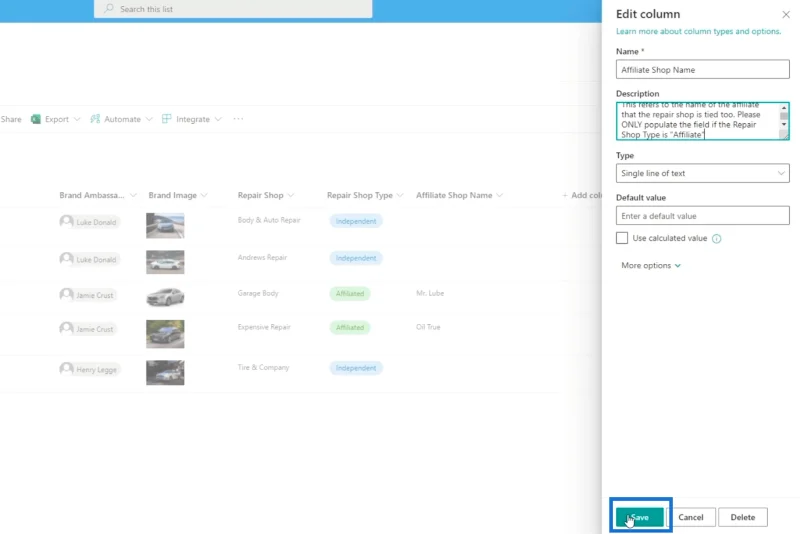Viewport: 800px width, 534px height.
Task: Click avatar icon in Body & Auto Repair row
Action: tap(66, 221)
